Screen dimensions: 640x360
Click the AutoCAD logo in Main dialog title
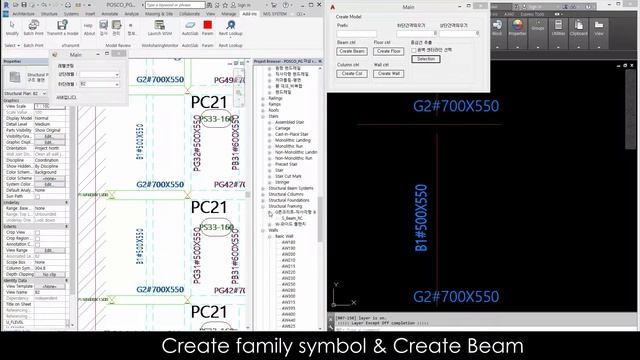coord(333,7)
